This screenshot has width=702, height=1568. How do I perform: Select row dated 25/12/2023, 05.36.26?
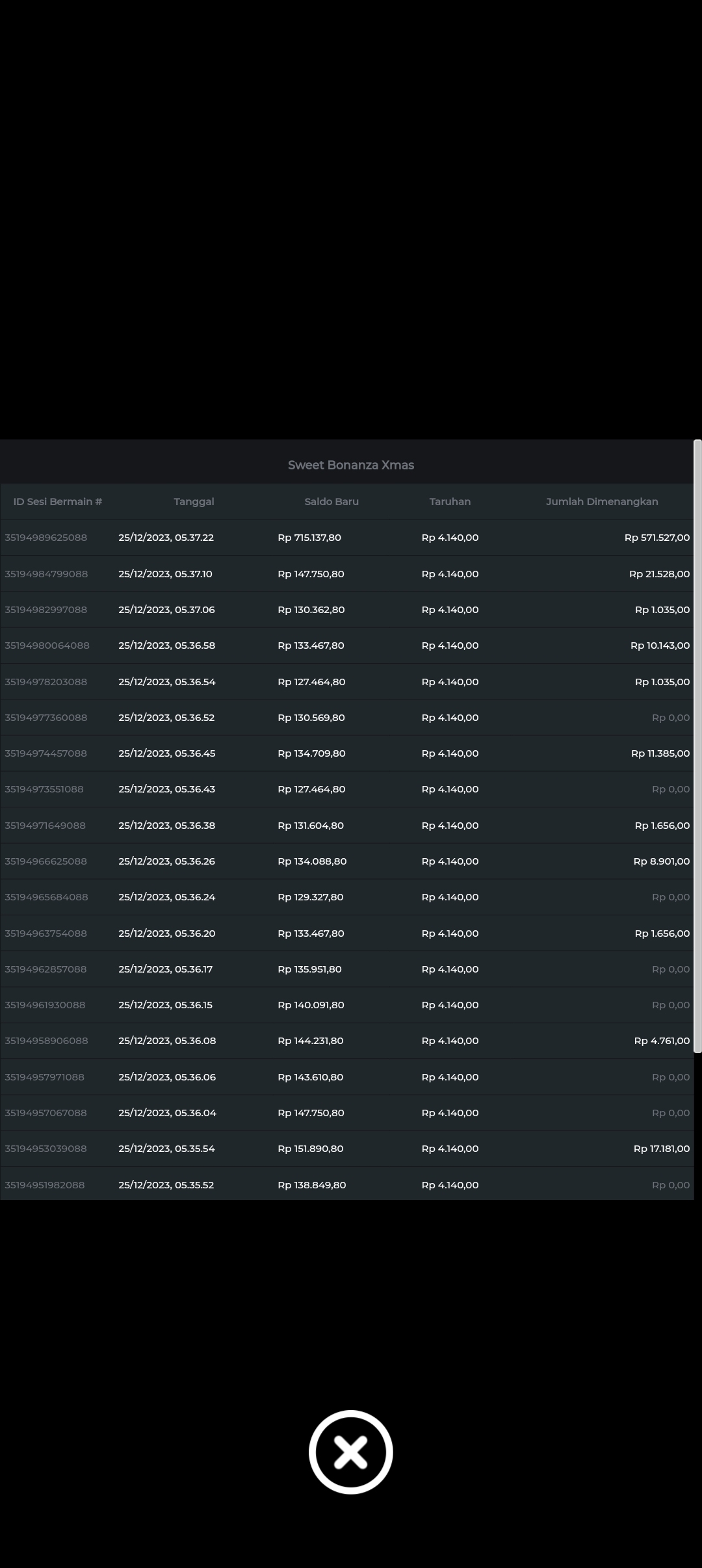click(x=167, y=861)
